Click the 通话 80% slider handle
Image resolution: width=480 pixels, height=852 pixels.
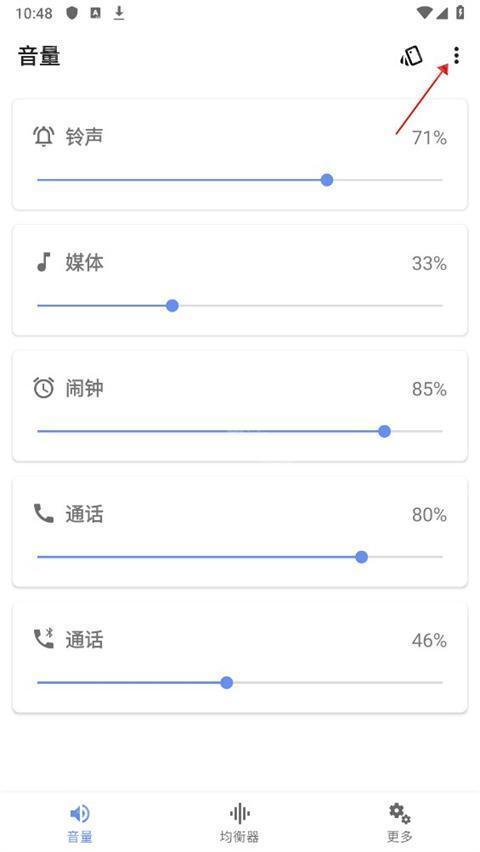361,557
